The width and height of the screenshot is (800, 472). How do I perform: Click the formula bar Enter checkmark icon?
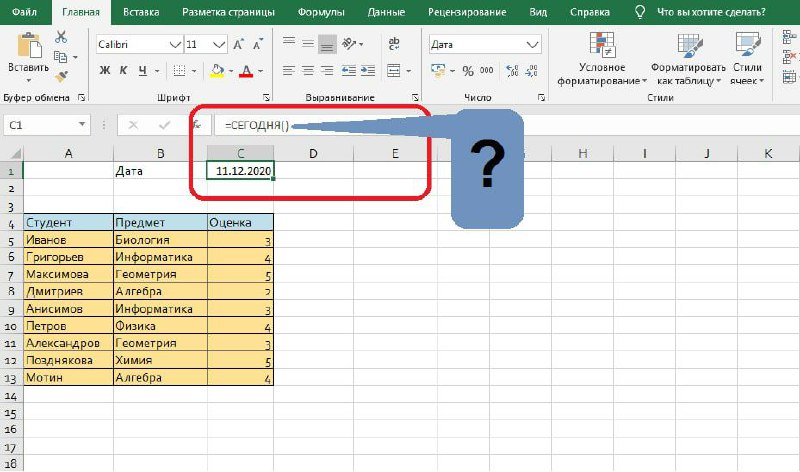164,125
